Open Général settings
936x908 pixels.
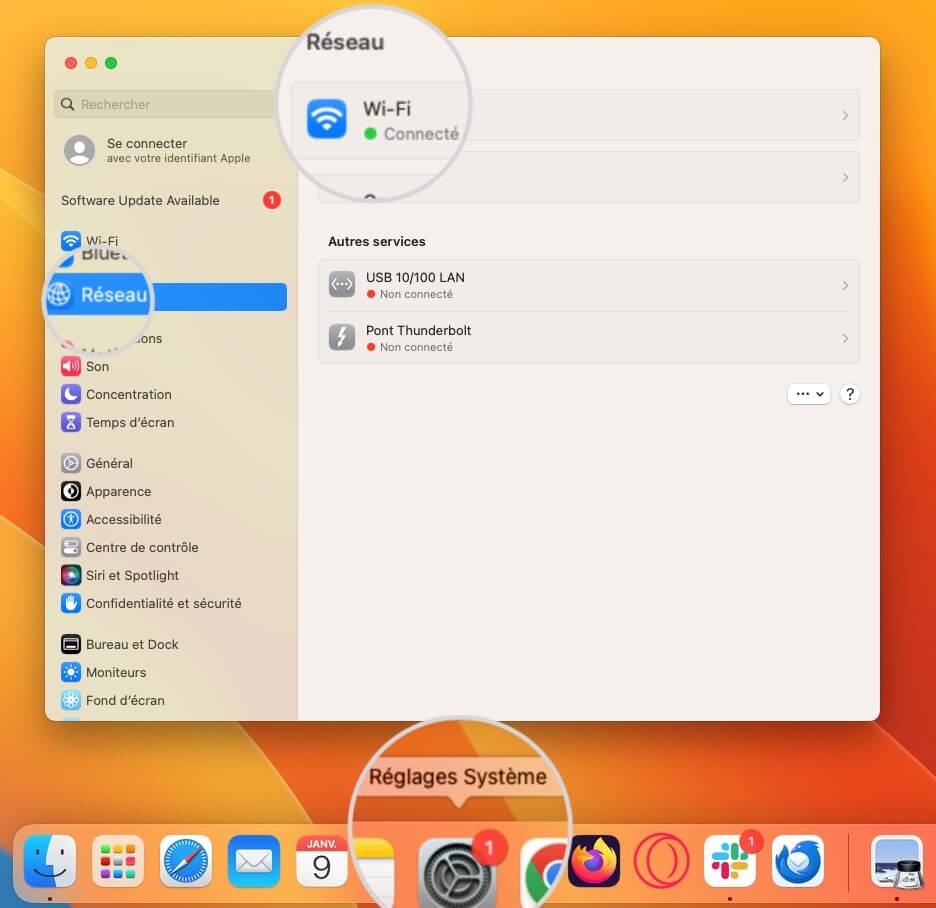click(97, 463)
